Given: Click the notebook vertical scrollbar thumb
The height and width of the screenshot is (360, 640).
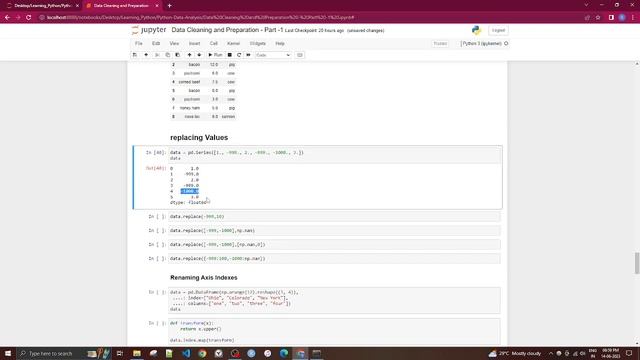Looking at the screenshot, I should point(637,263).
